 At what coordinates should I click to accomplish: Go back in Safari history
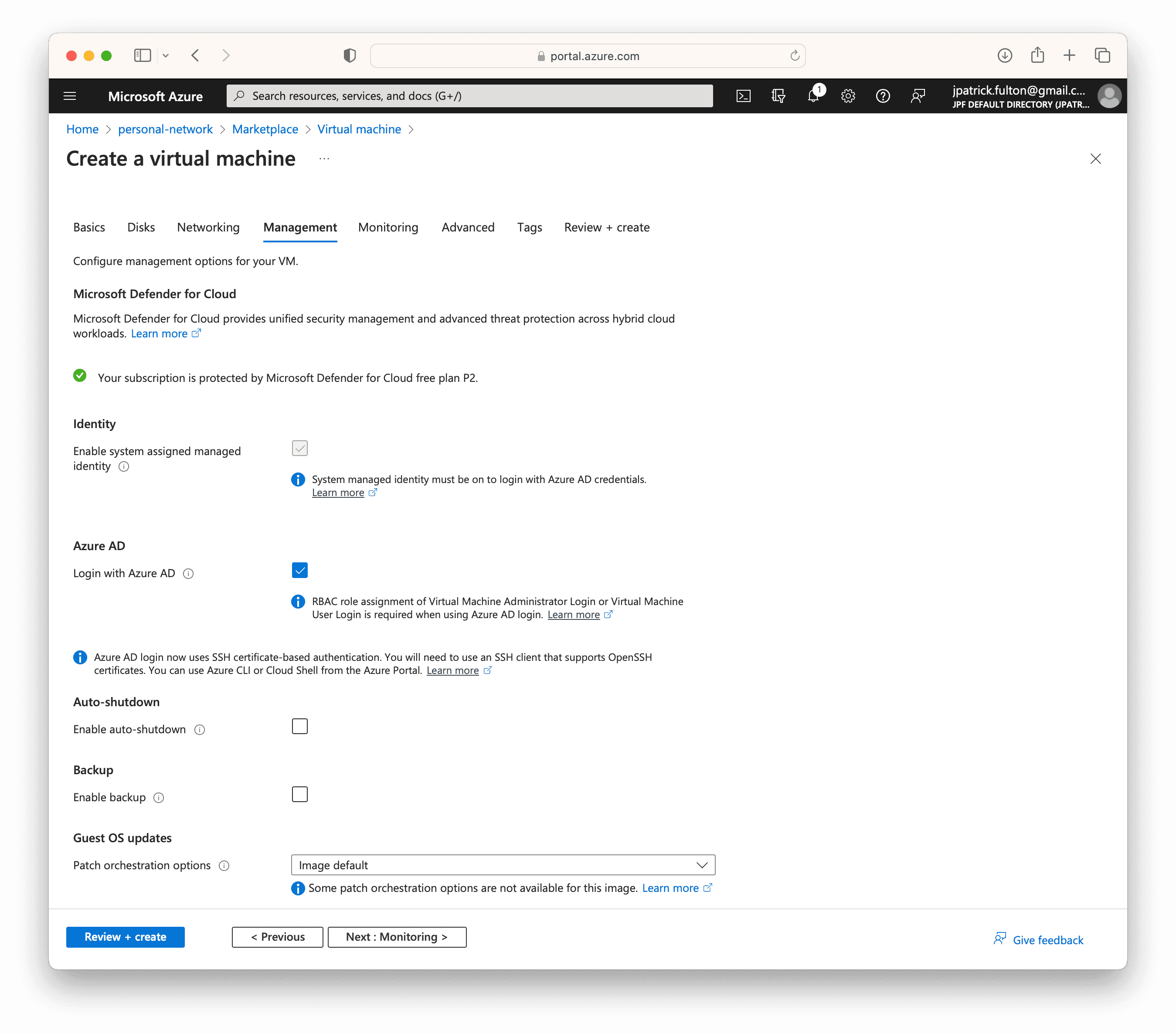tap(196, 55)
